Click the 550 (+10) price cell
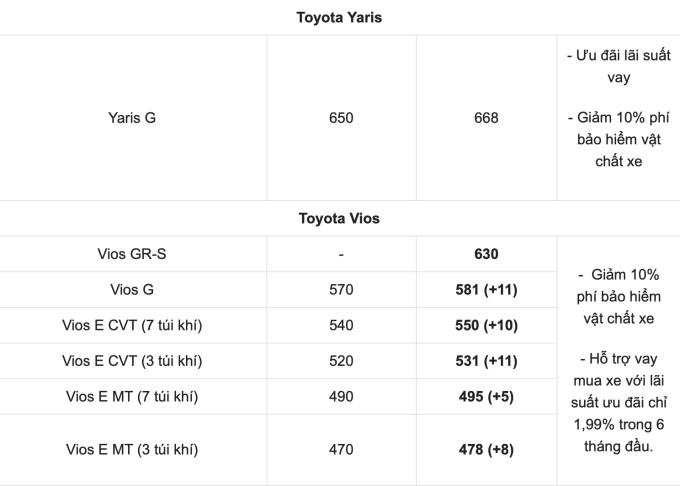680x486 pixels. (x=486, y=325)
